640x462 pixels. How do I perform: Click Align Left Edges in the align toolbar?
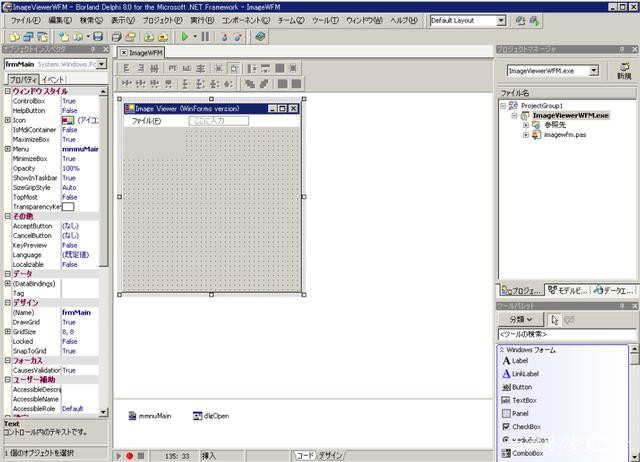[127, 68]
